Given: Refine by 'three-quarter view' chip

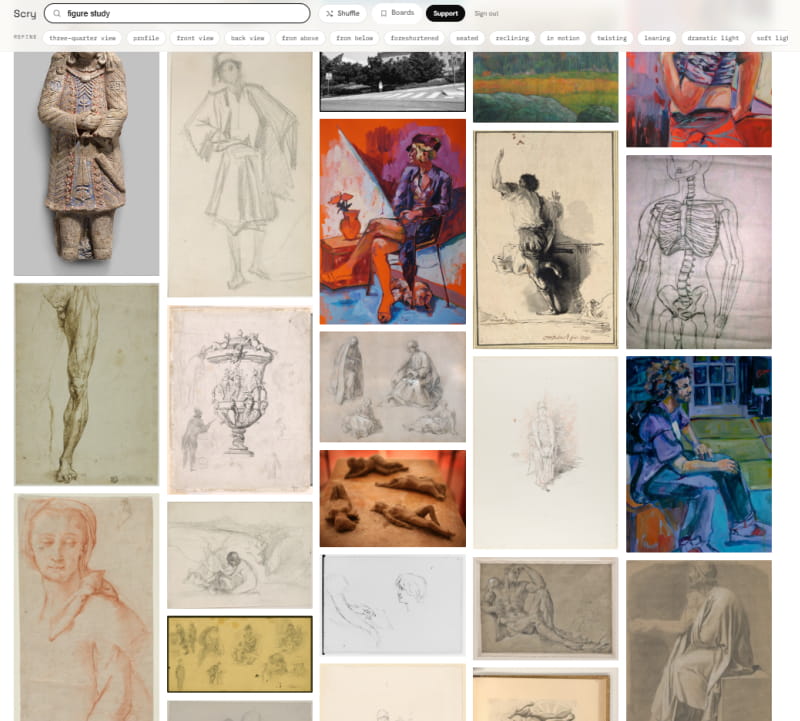Looking at the screenshot, I should (x=83, y=38).
